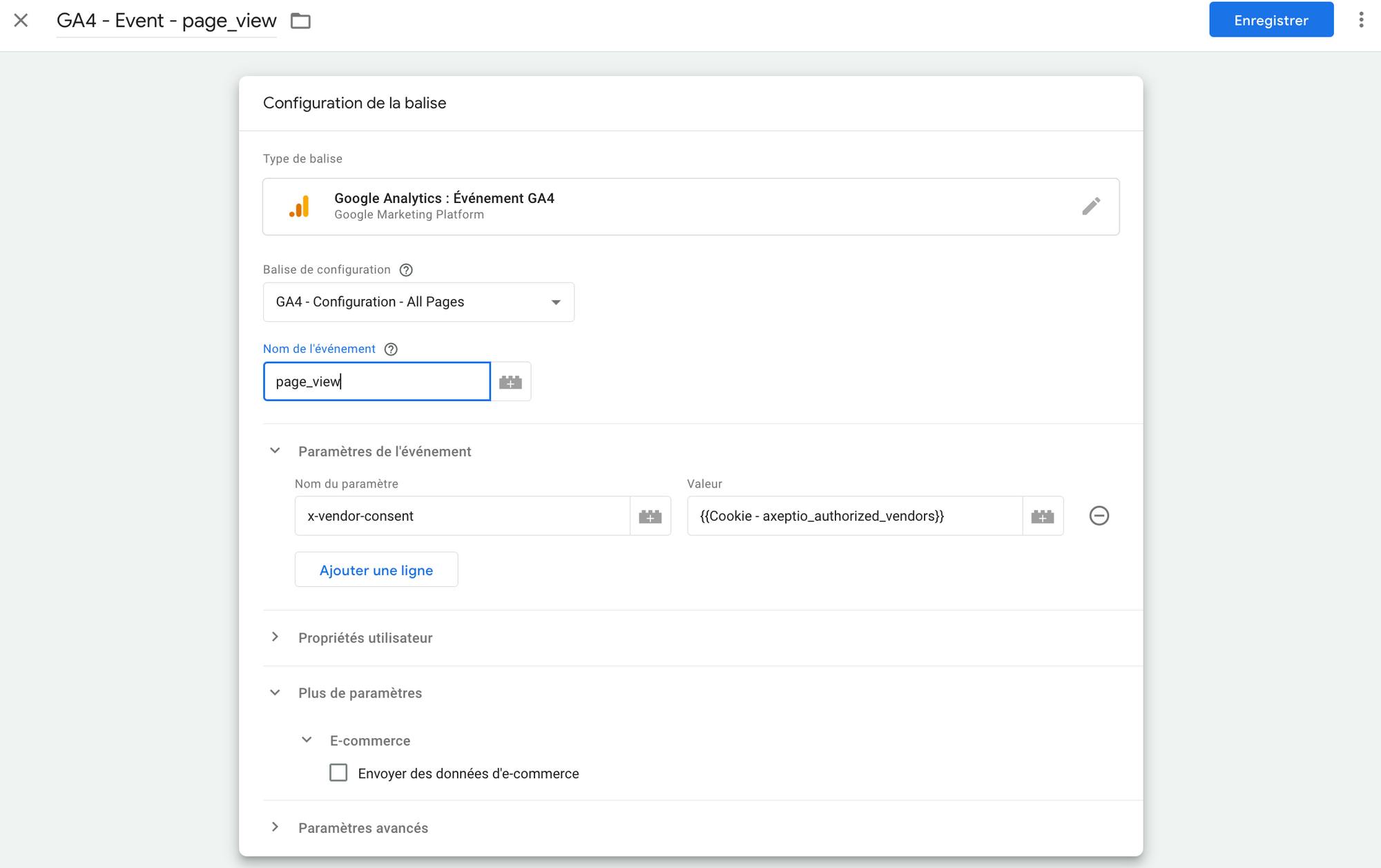
Task: Insert variable for x-vendor-consent parameter name
Action: 650,517
